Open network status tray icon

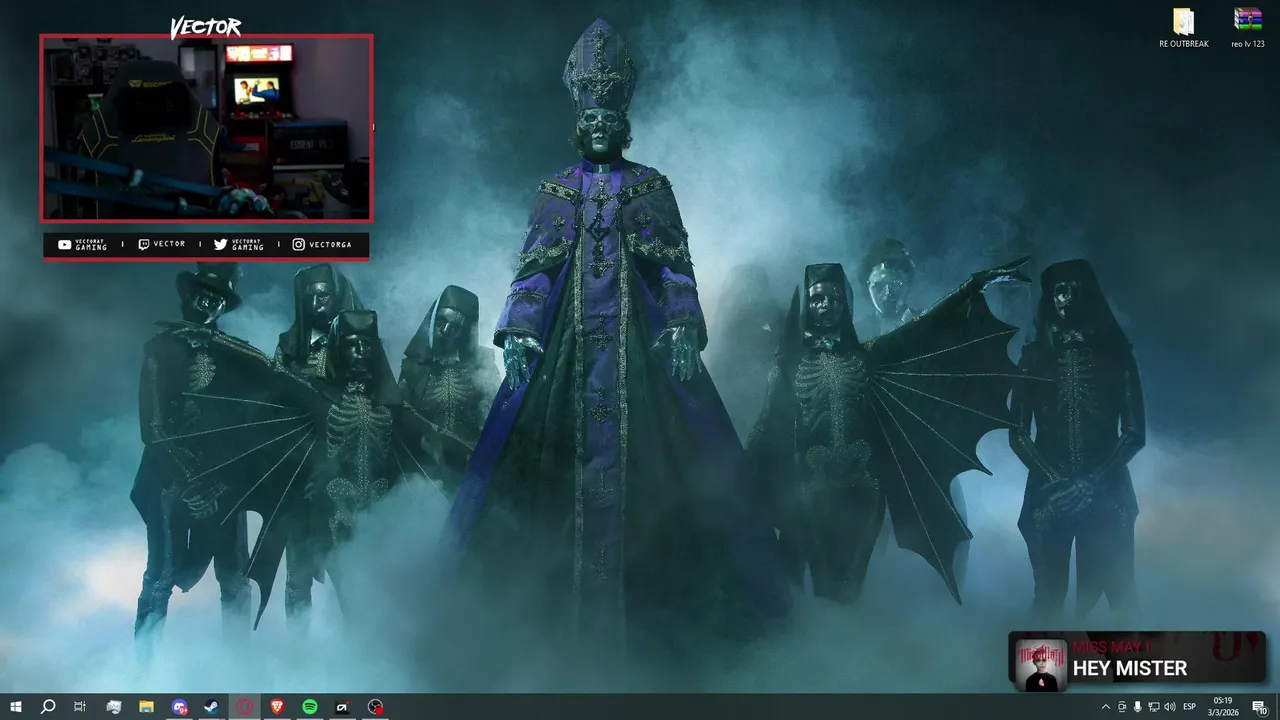[x=1153, y=707]
